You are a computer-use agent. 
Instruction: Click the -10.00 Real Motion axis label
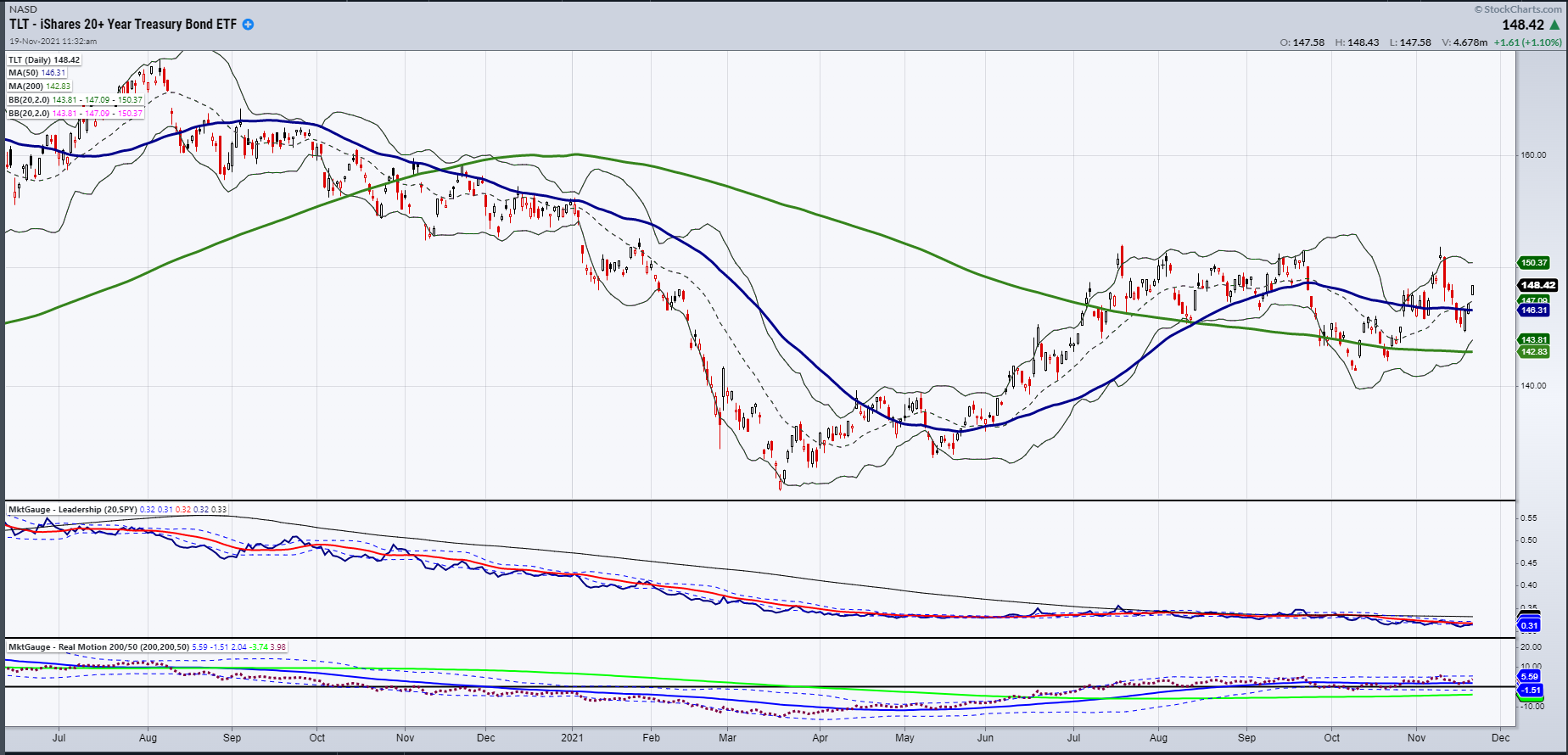(1532, 707)
